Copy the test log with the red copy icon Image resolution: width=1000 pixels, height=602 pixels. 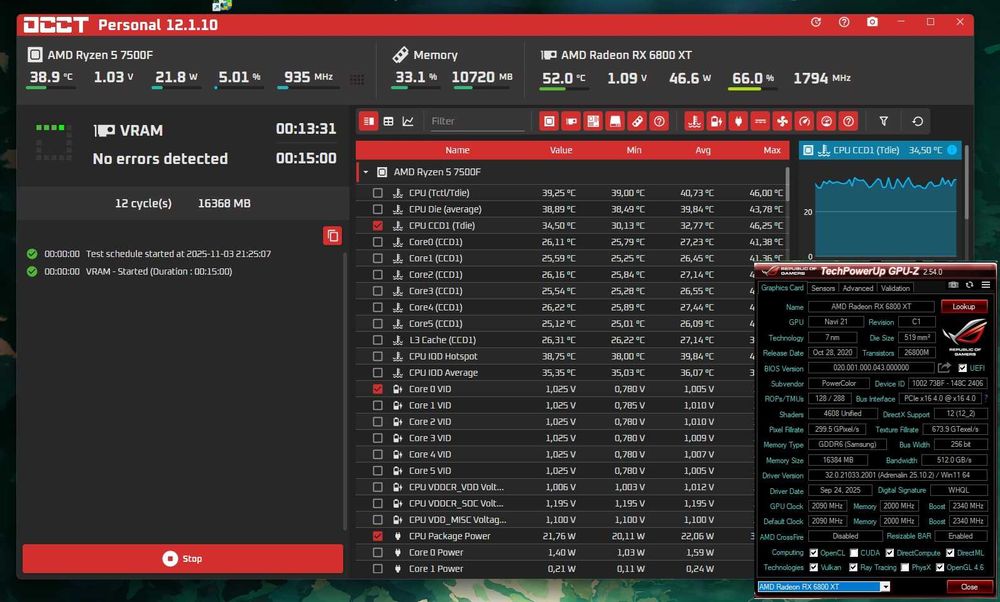[333, 236]
